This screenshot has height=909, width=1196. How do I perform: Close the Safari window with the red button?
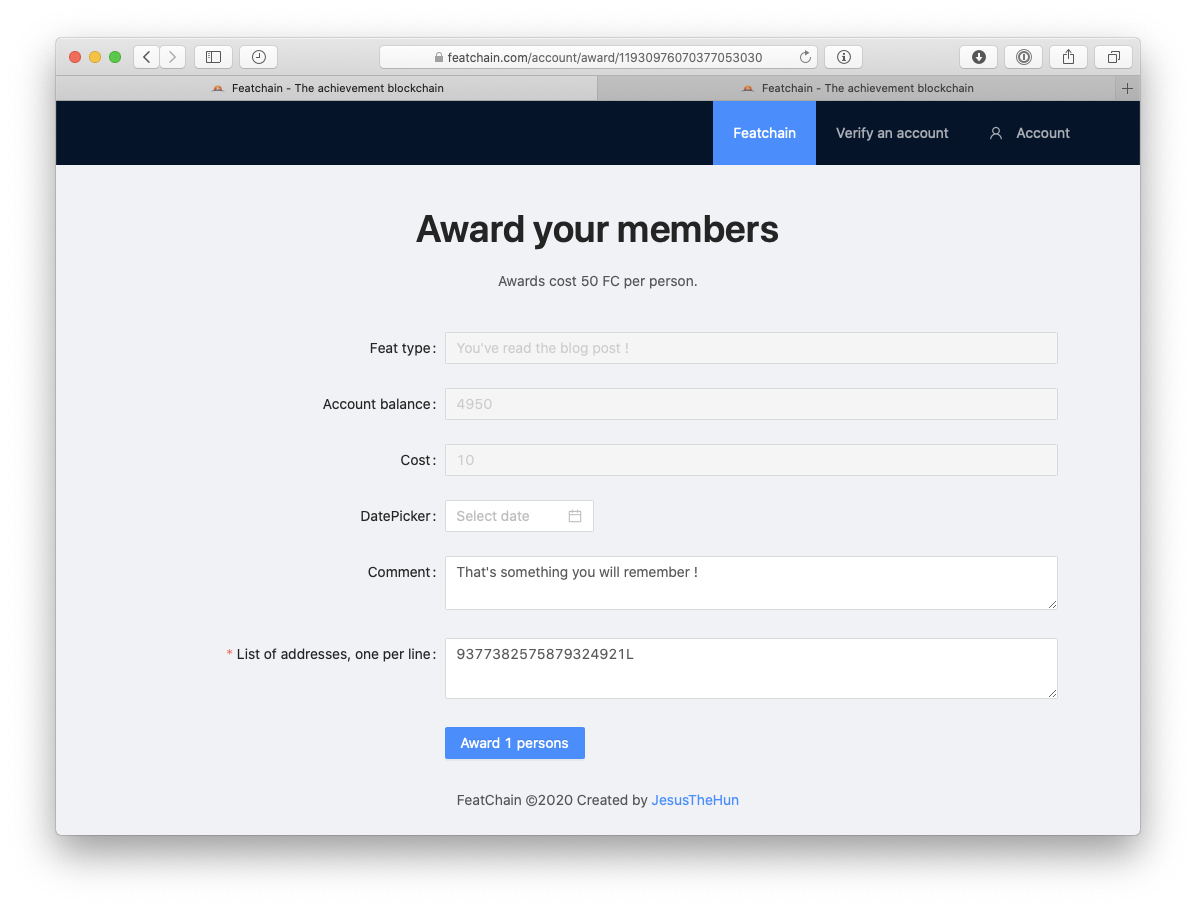75,57
